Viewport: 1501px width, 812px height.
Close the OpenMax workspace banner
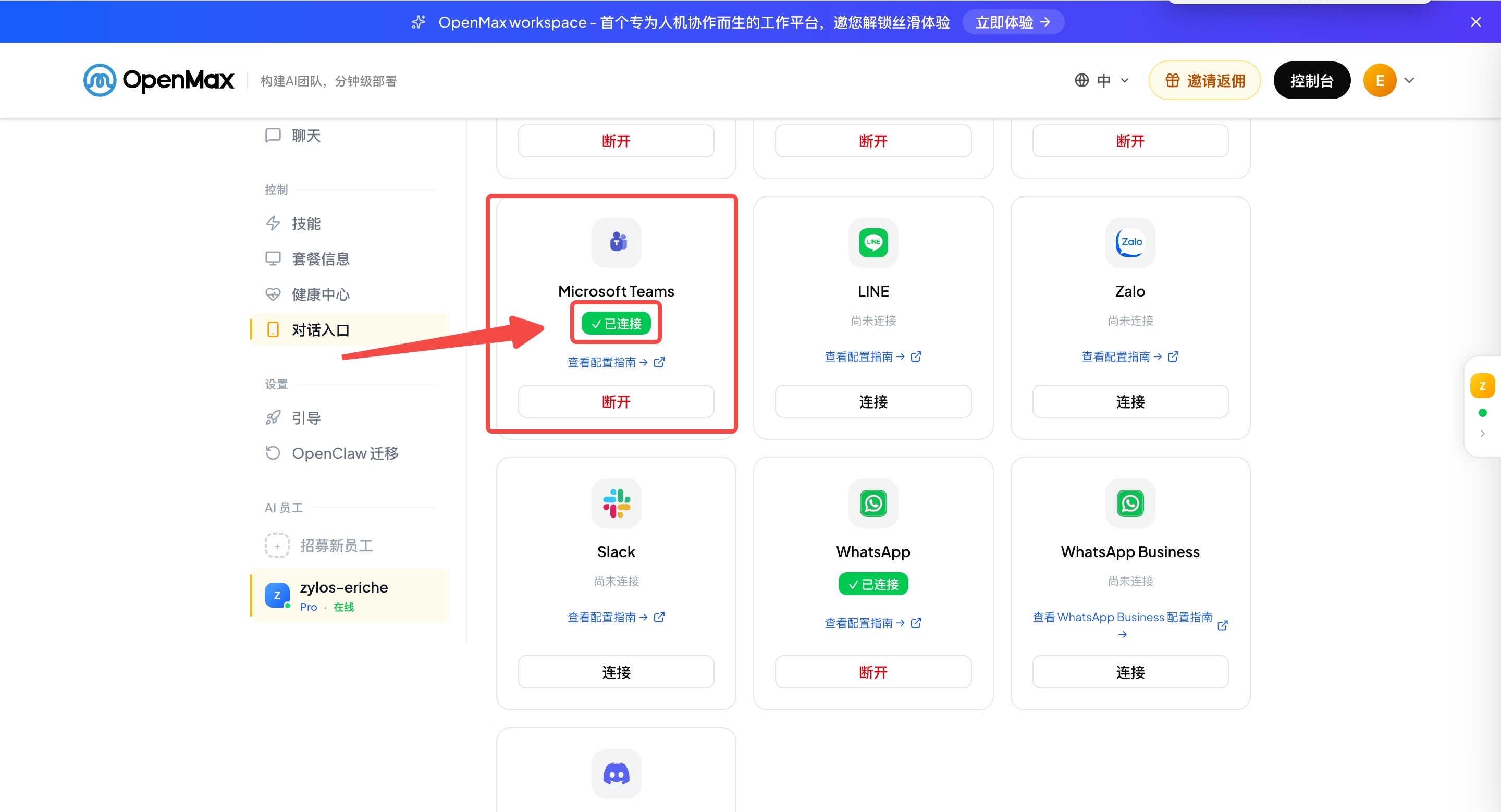coord(1475,22)
